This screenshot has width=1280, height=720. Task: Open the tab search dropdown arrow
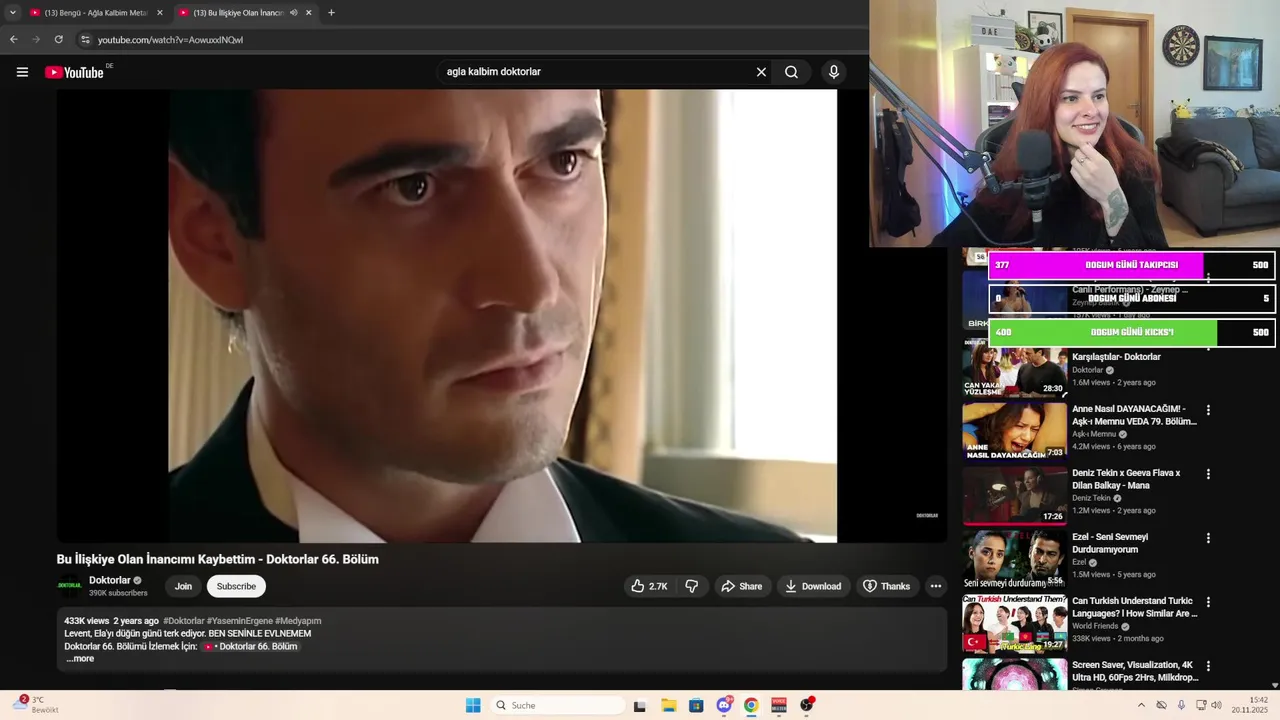pos(12,13)
